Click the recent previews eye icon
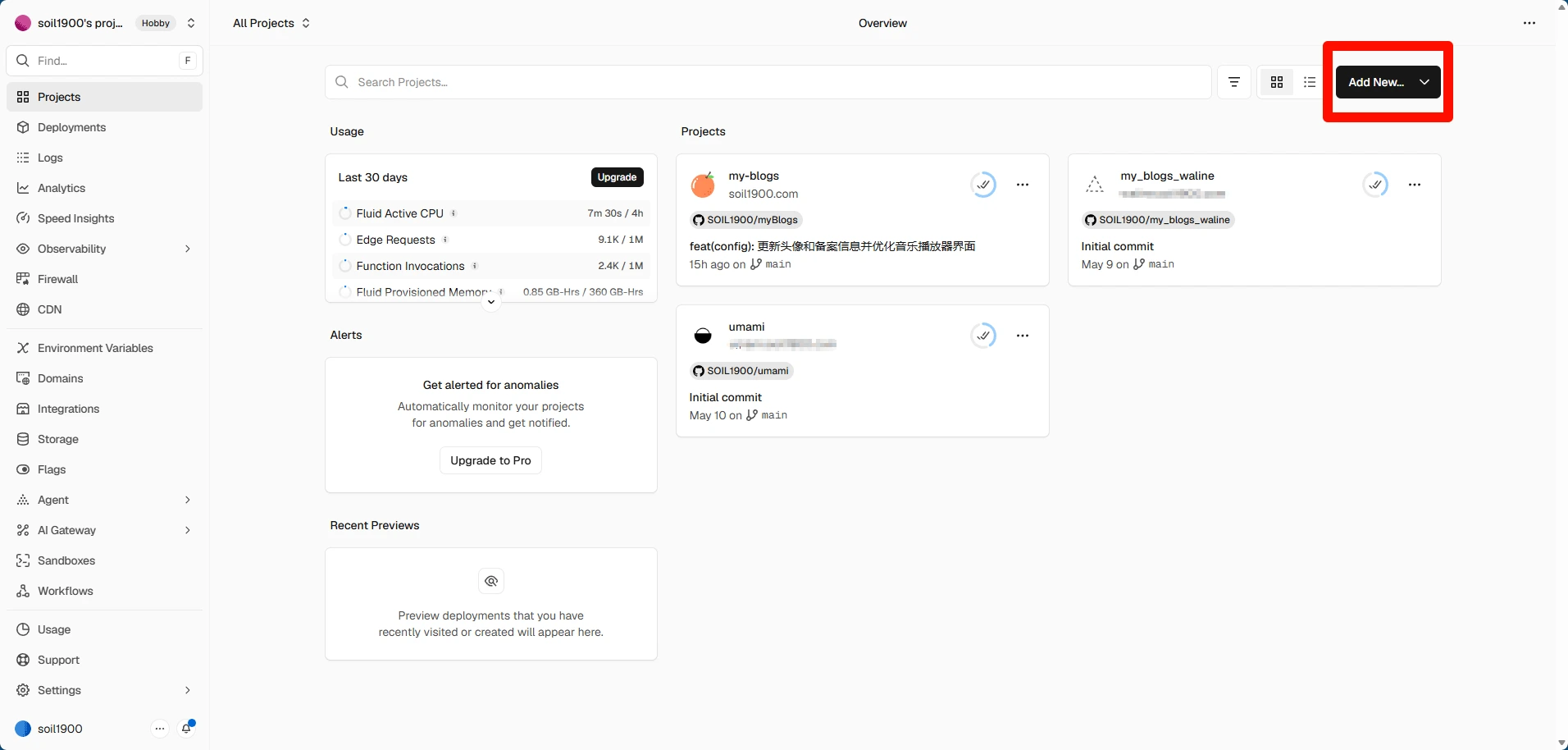The image size is (1568, 750). 491,581
